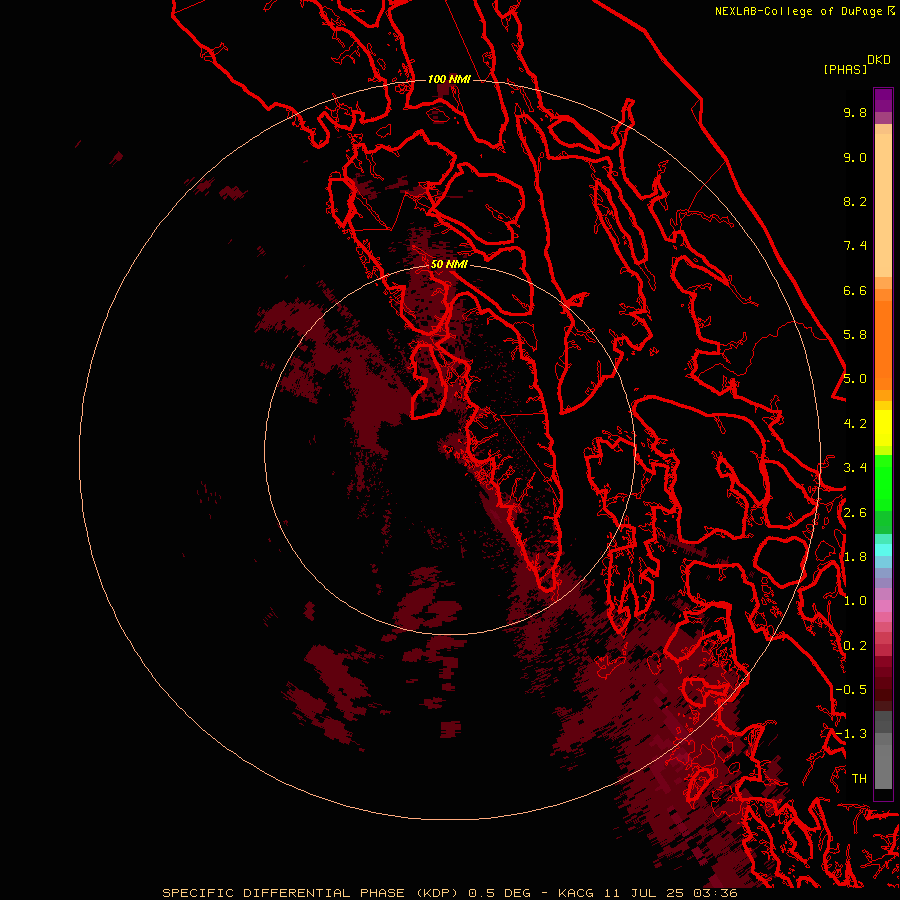
Task: Click the -1.3 value on the color scale
Action: point(851,734)
